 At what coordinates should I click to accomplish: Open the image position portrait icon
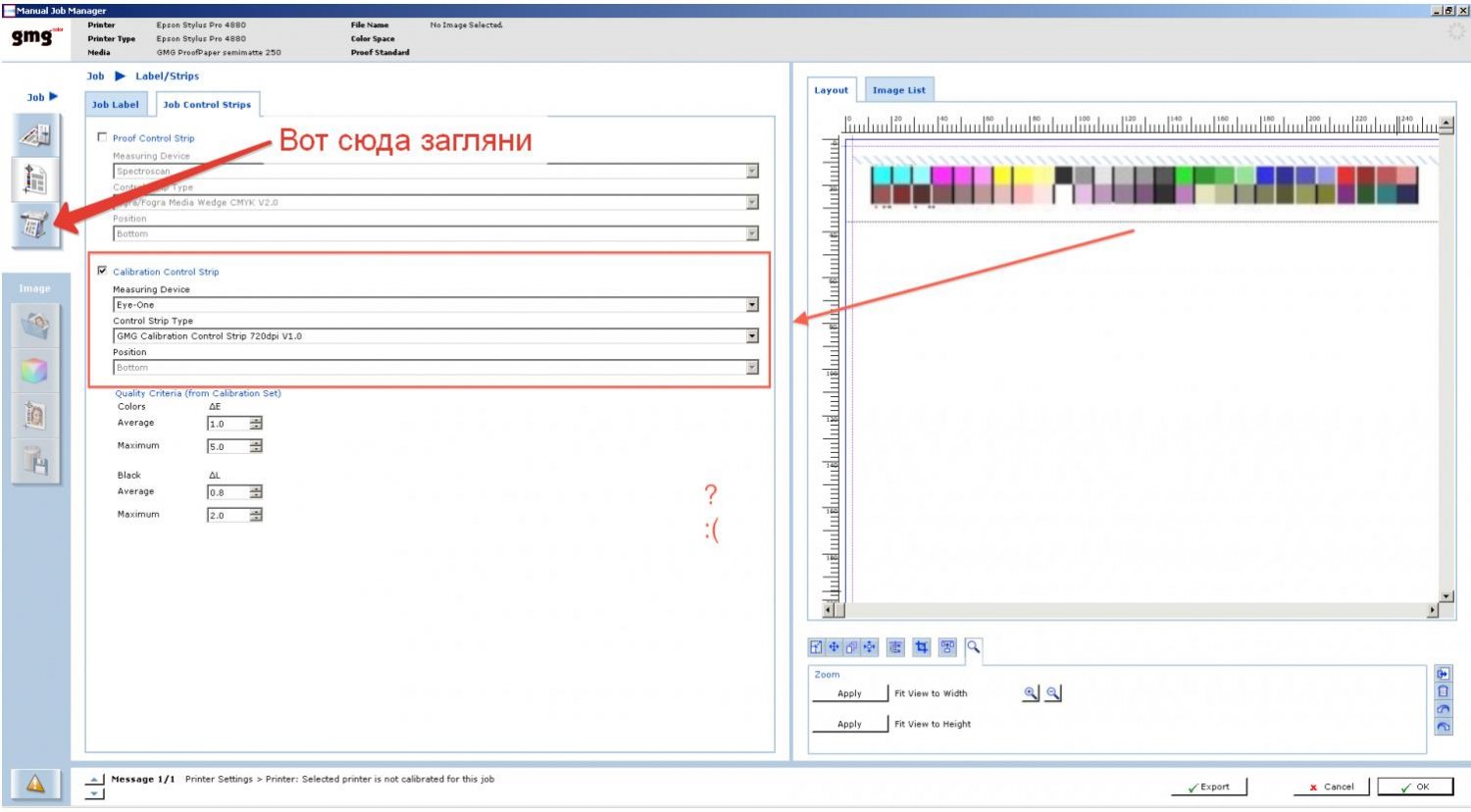36,416
